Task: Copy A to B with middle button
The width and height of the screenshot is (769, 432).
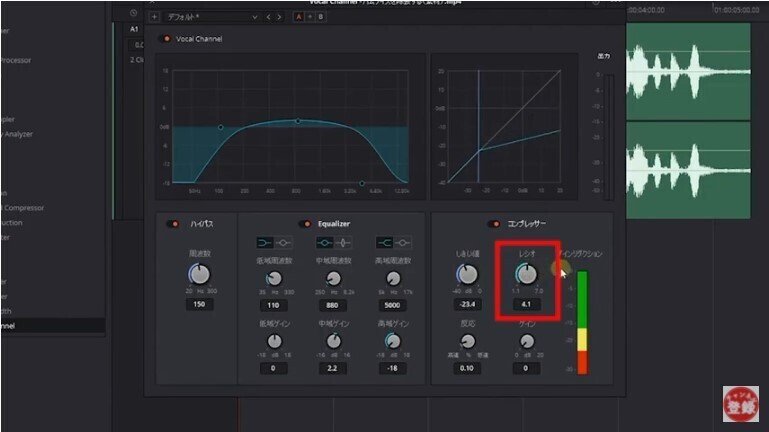Action: point(309,17)
